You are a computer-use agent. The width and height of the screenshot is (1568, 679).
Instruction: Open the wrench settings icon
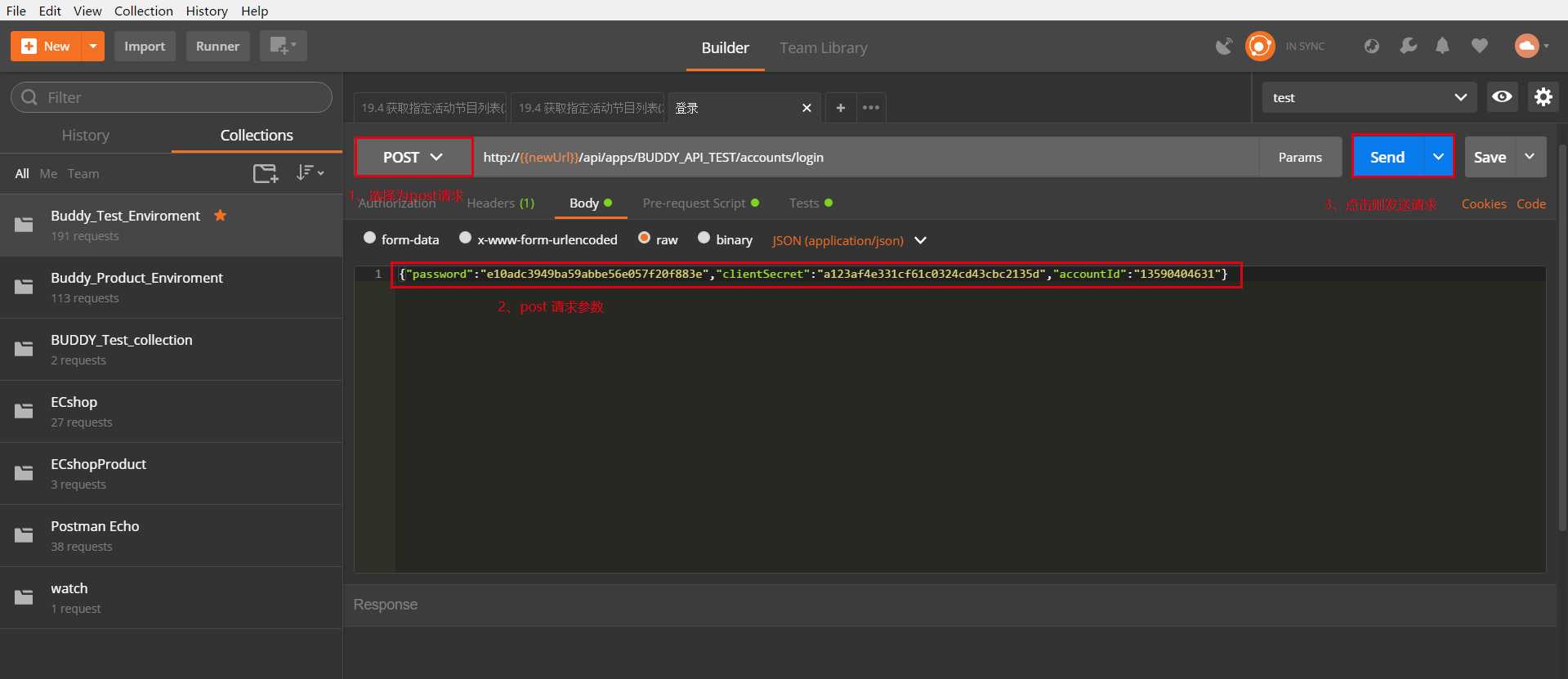pyautogui.click(x=1408, y=47)
